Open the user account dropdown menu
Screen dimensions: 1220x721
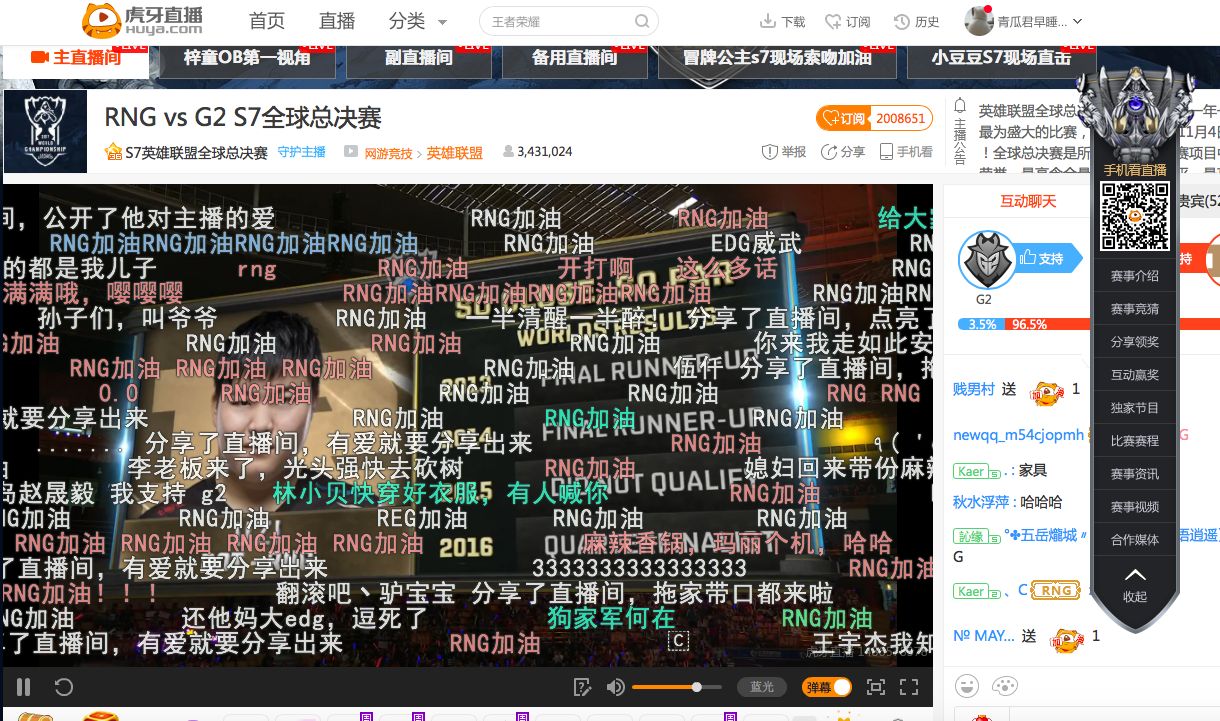(x=1024, y=21)
